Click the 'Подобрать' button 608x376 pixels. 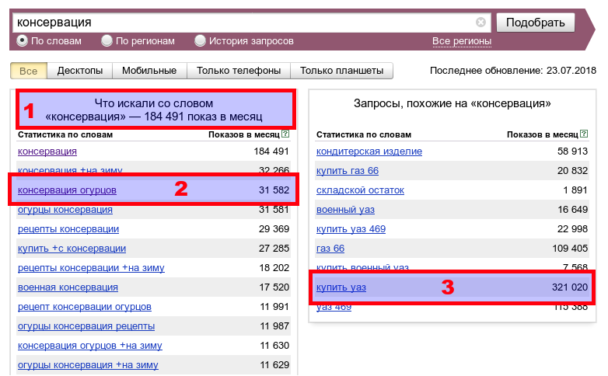pos(535,22)
